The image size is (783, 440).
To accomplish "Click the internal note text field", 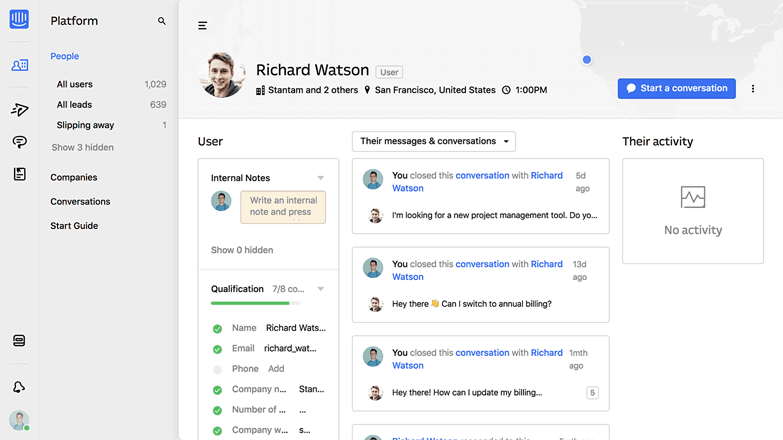I will pyautogui.click(x=283, y=207).
